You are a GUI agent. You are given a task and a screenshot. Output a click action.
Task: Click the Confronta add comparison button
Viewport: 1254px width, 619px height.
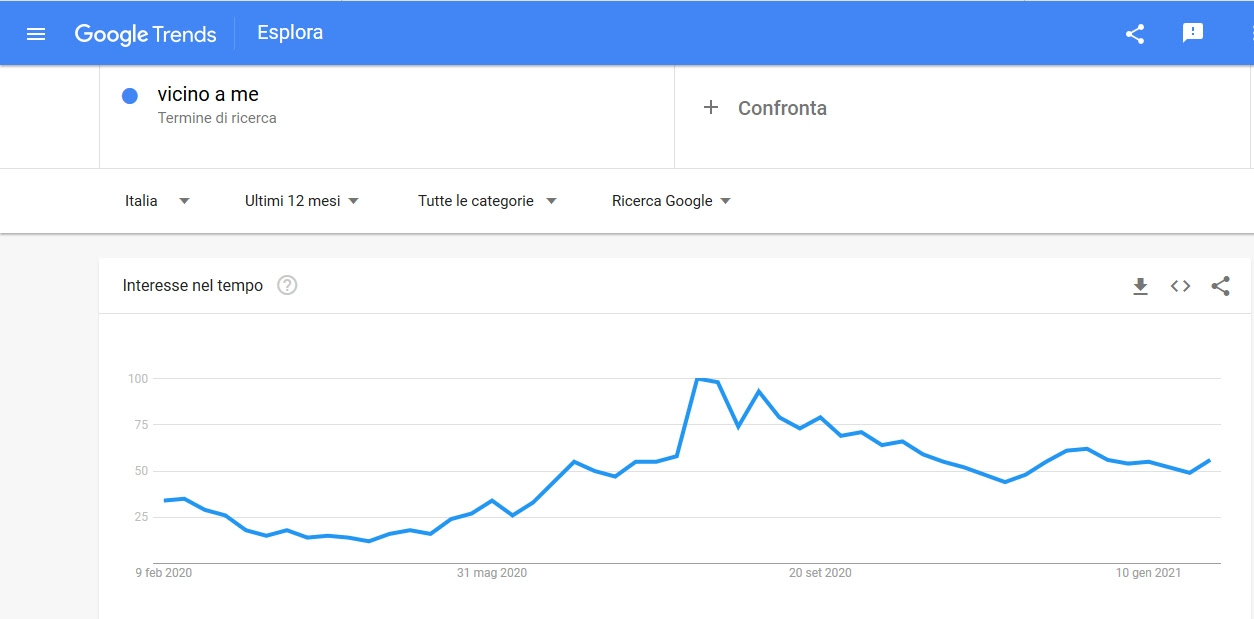click(765, 108)
